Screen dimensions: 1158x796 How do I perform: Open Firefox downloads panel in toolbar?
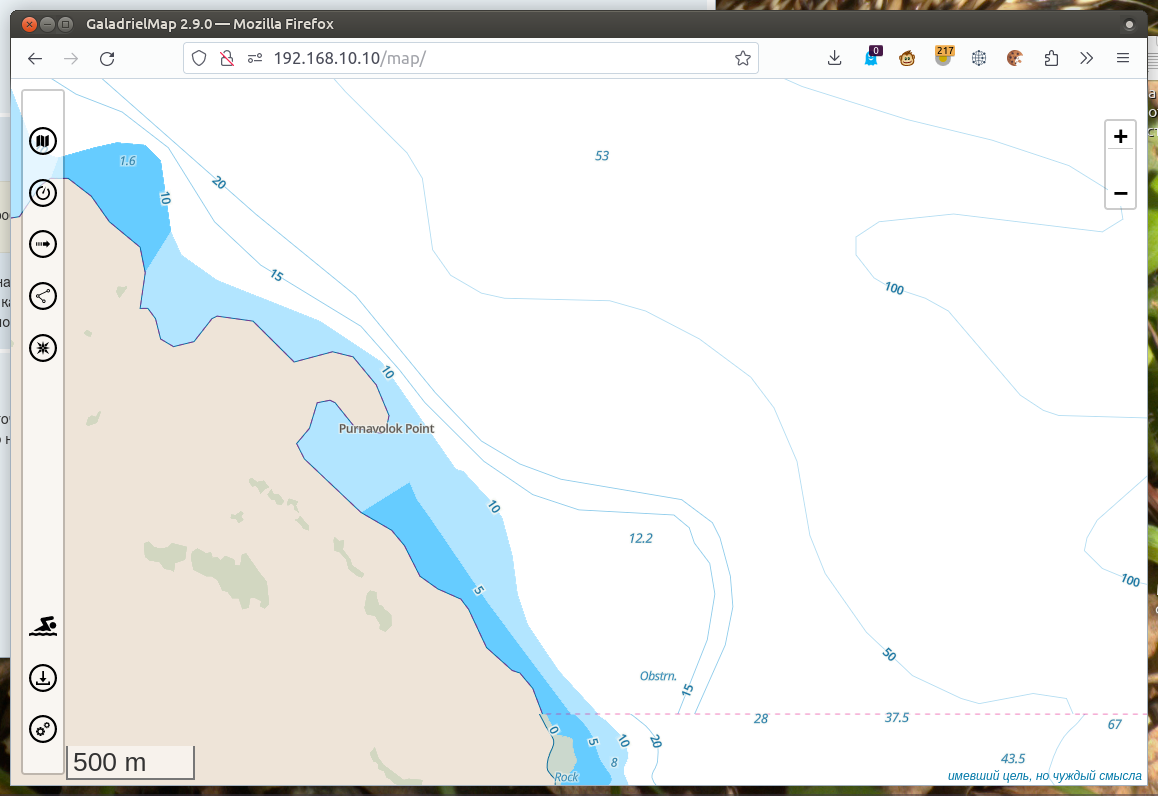tap(835, 59)
